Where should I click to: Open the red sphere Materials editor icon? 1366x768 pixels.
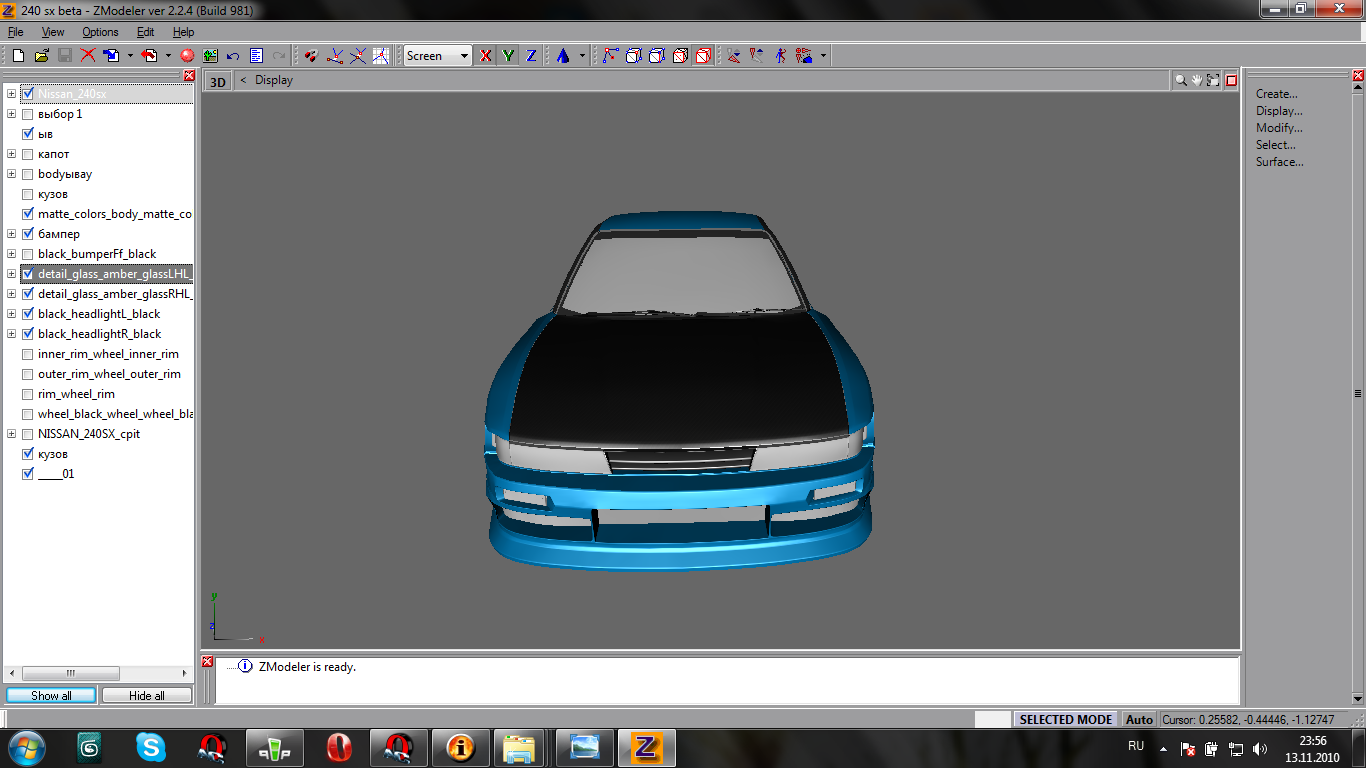pyautogui.click(x=186, y=56)
